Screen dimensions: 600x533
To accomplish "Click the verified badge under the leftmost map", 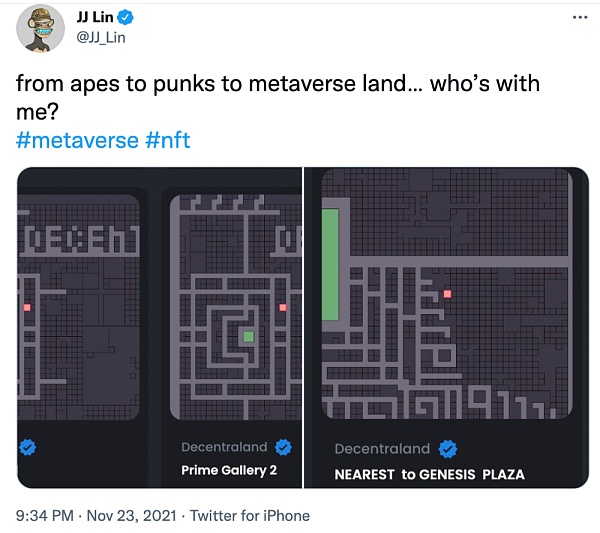I will point(27,447).
